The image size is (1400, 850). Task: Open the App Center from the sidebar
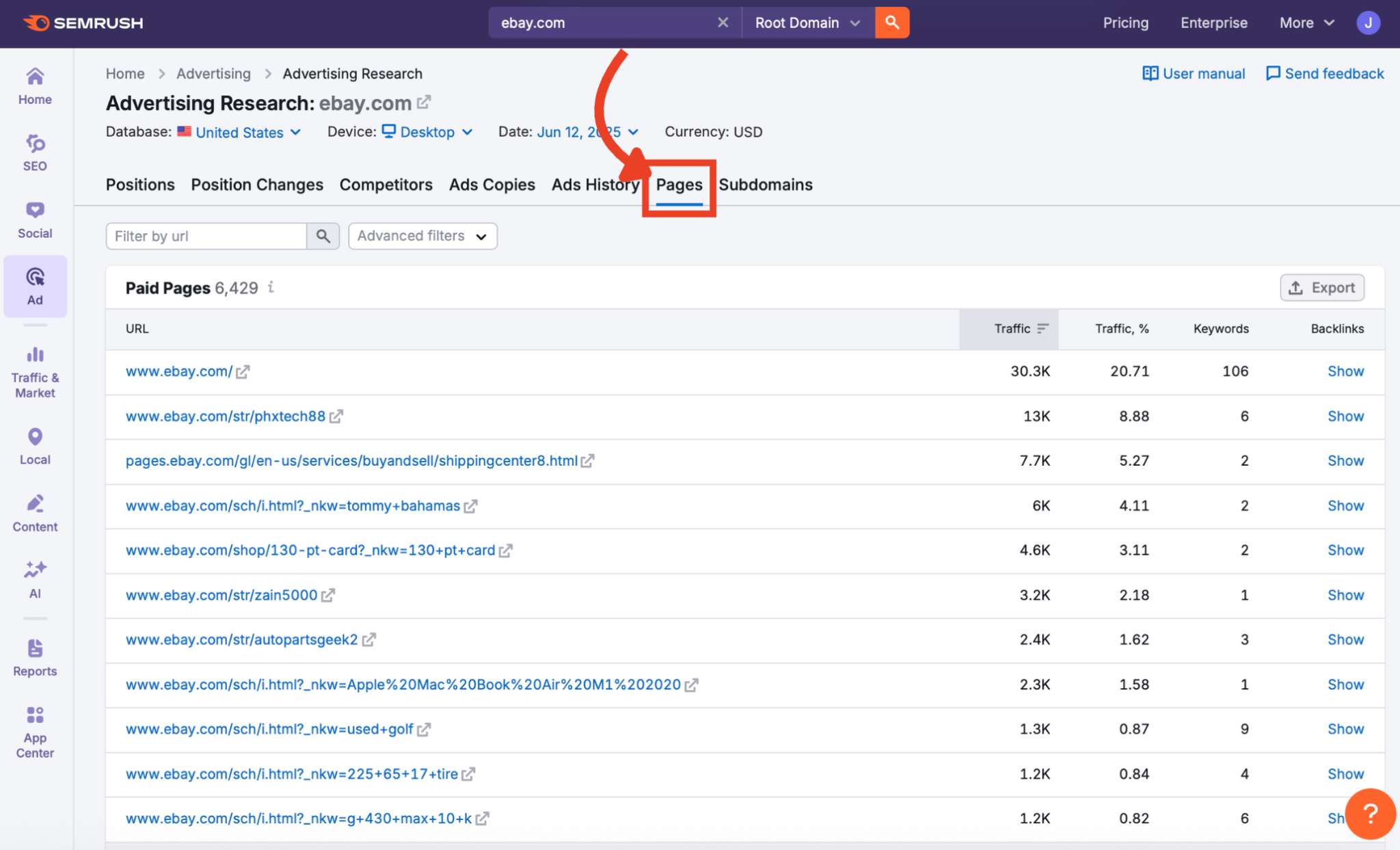pyautogui.click(x=34, y=730)
